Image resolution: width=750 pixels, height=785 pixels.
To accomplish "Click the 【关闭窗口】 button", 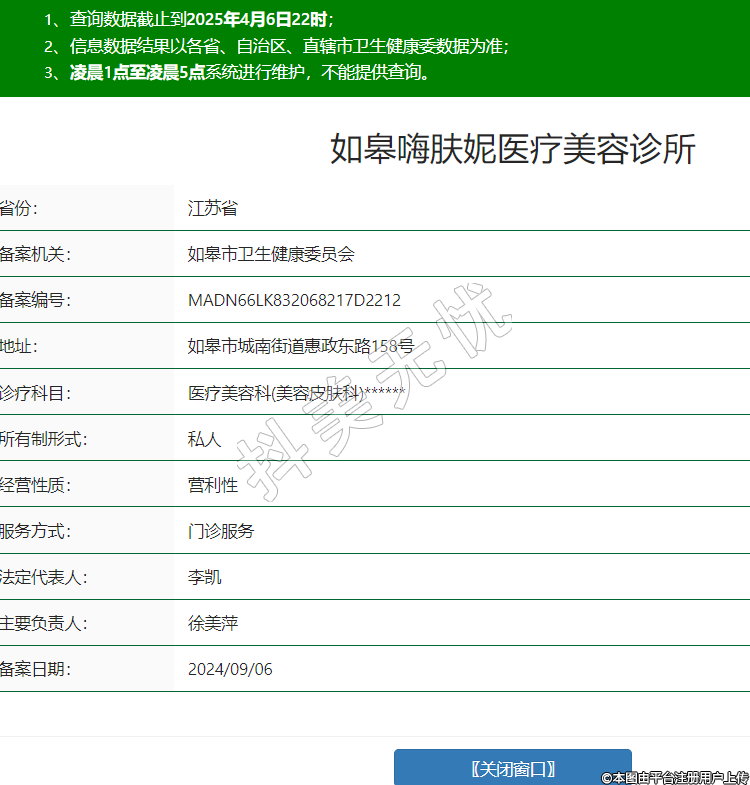I will [x=512, y=768].
